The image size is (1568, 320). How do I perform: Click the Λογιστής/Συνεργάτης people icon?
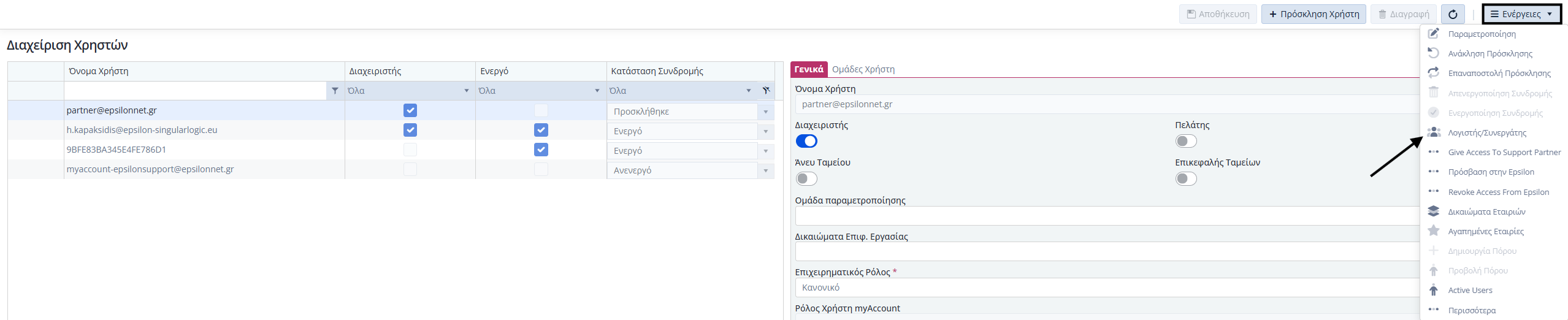click(1433, 132)
